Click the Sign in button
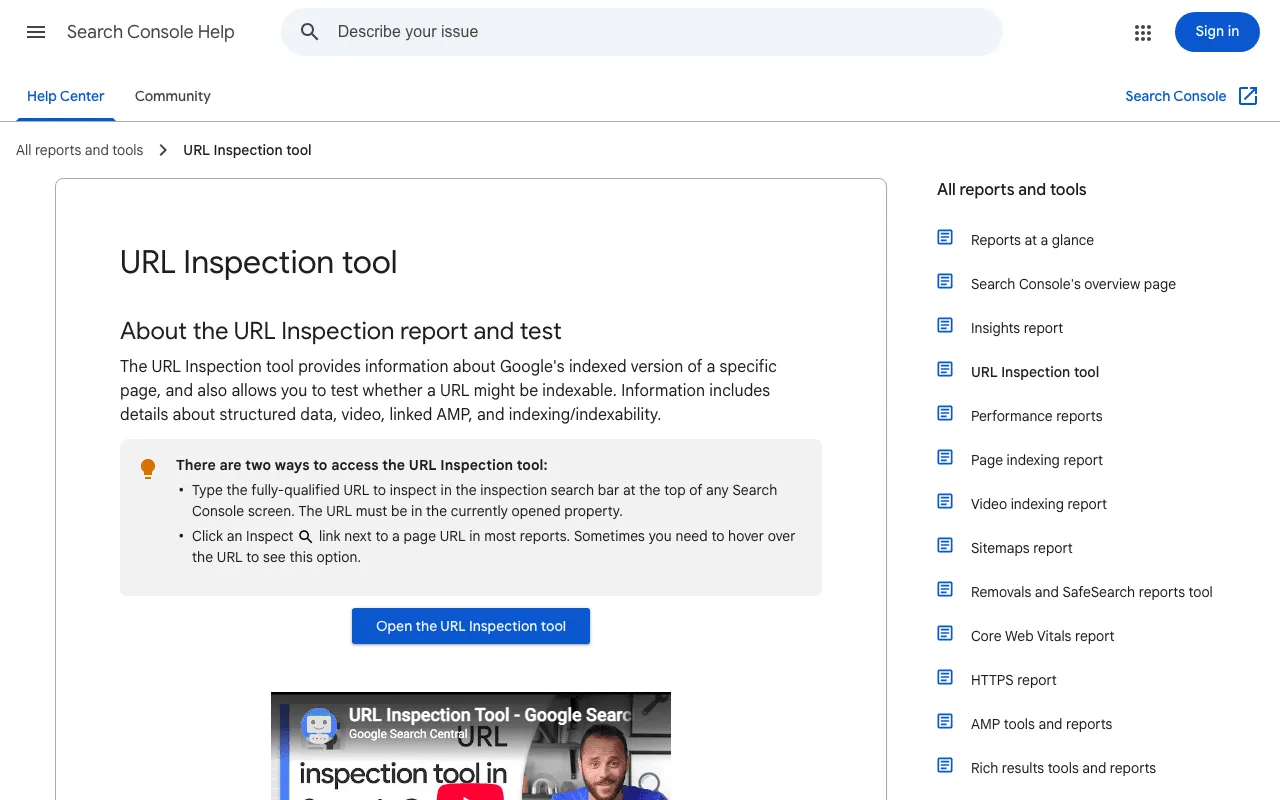The height and width of the screenshot is (800, 1280). click(x=1217, y=32)
